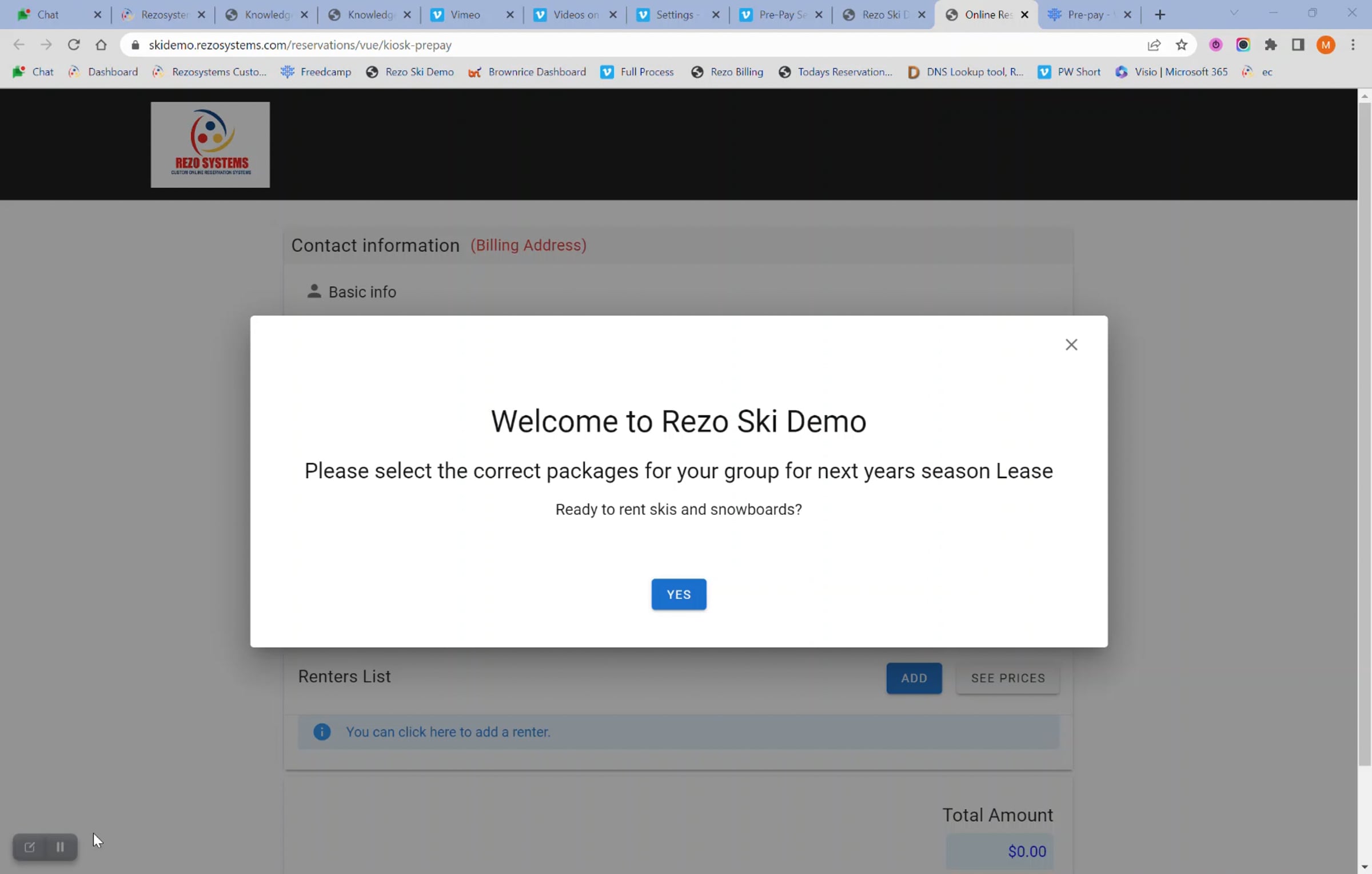1372x874 pixels.
Task: Open the Dashboard bookmark
Action: 103,72
